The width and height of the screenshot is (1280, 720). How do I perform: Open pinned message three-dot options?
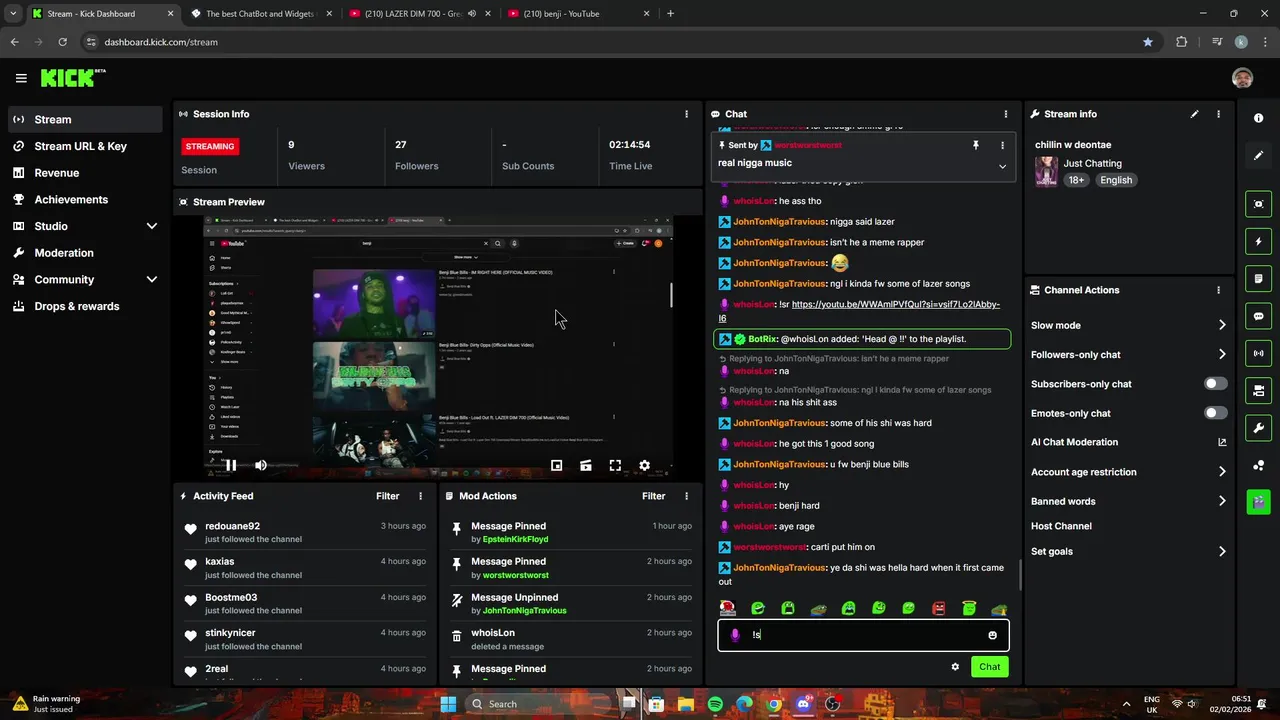(x=1002, y=145)
